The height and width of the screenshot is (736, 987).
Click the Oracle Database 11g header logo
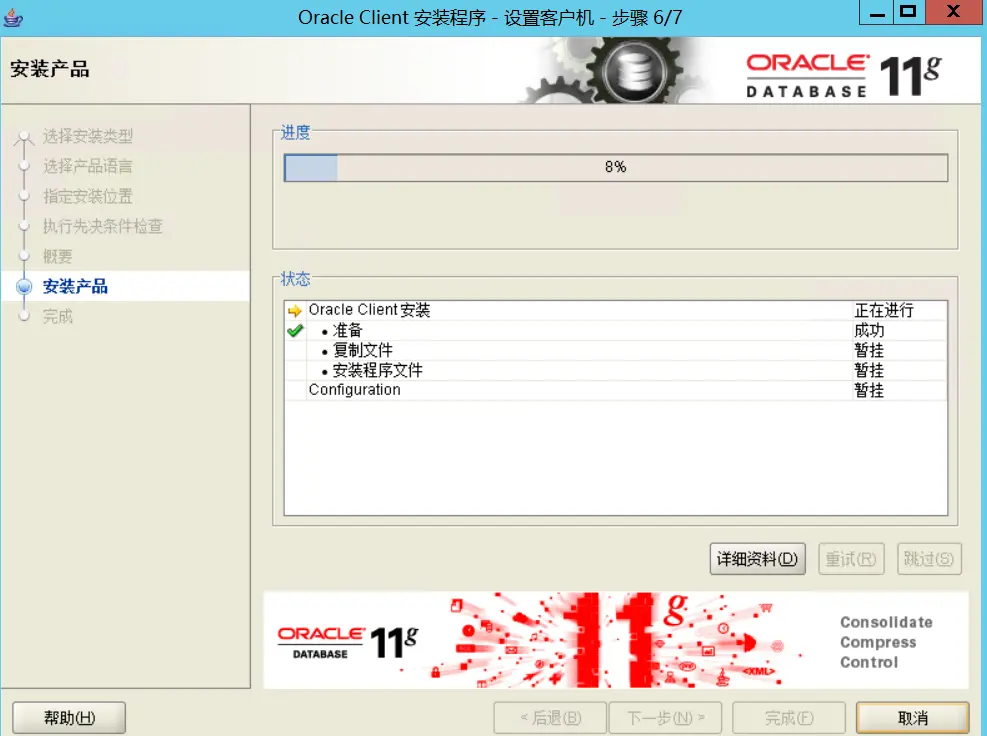pyautogui.click(x=843, y=76)
